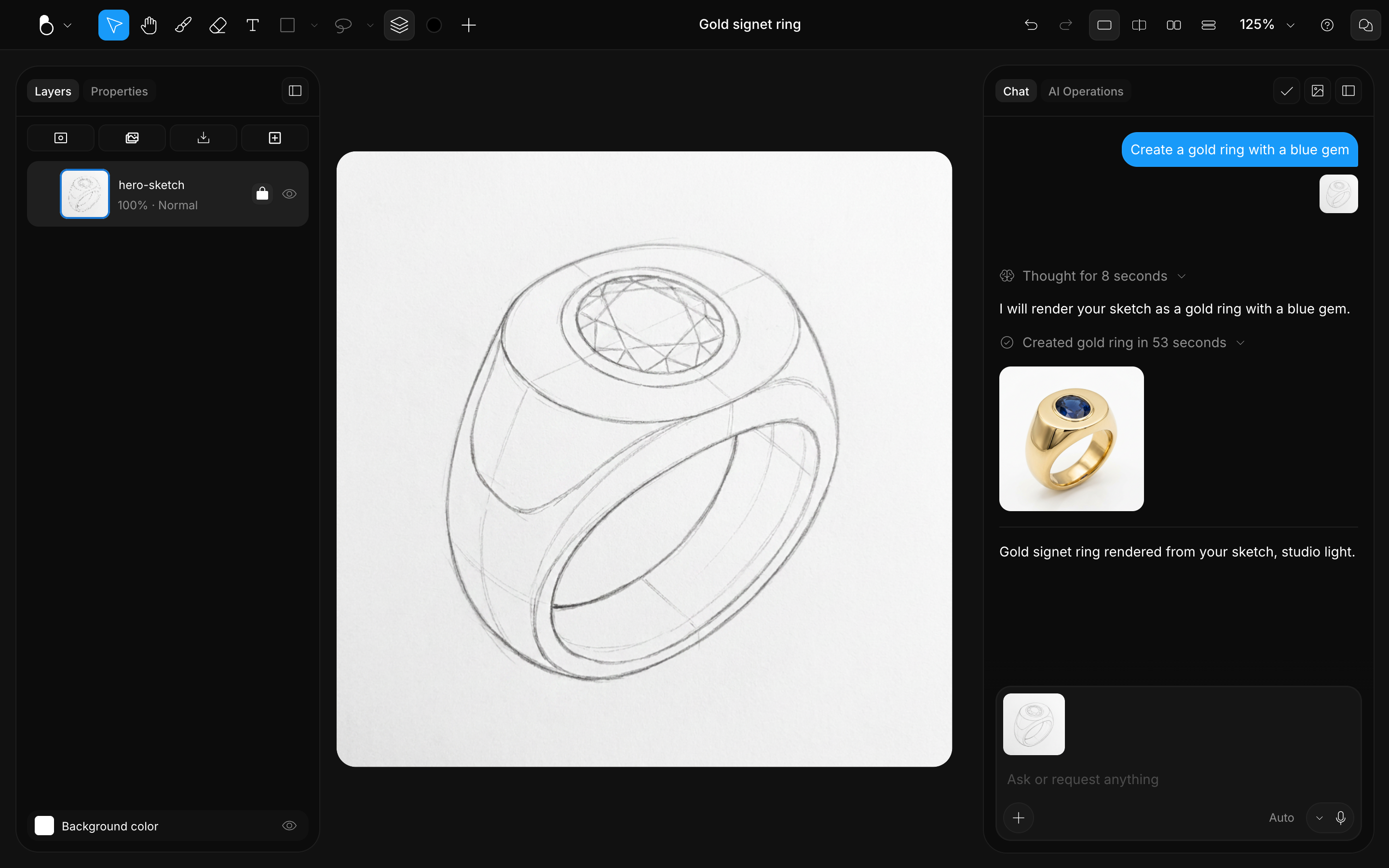Switch to the Properties tab

[x=120, y=91]
